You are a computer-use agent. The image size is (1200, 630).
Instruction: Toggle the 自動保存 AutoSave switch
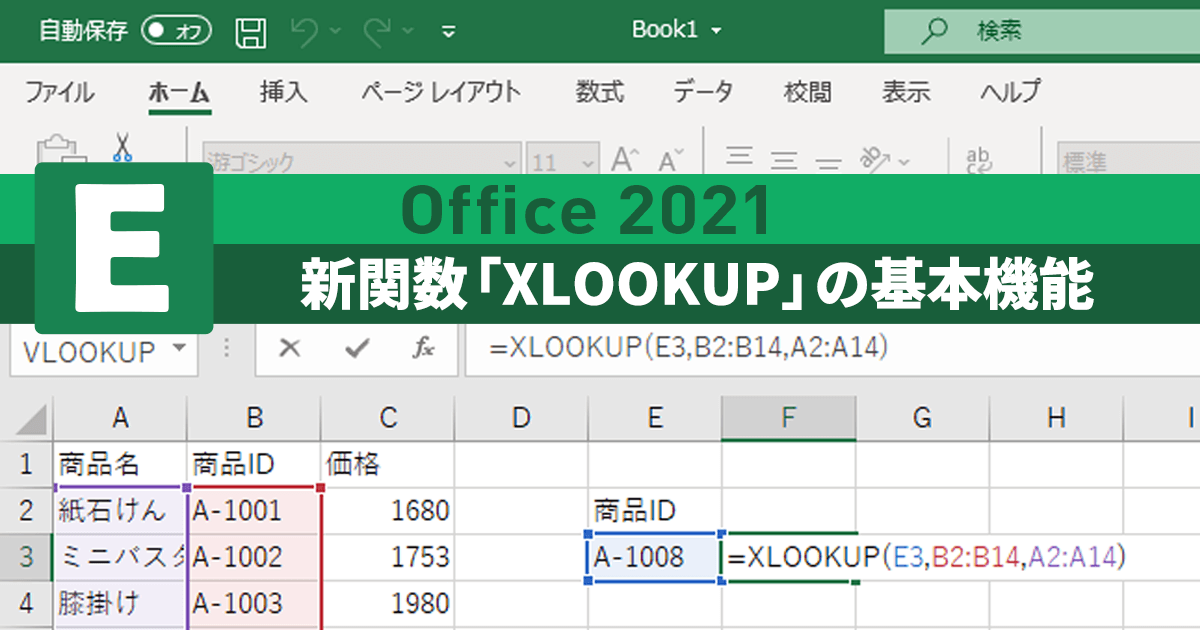point(177,31)
